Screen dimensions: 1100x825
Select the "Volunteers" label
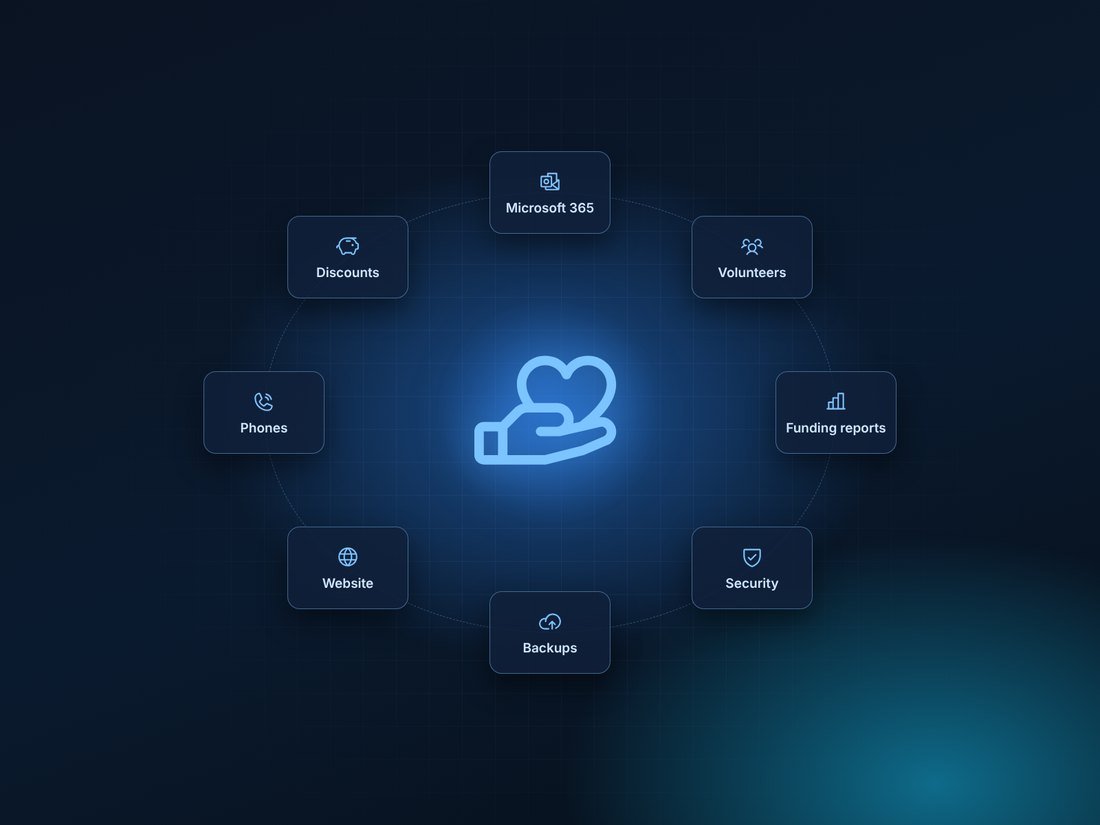click(752, 273)
